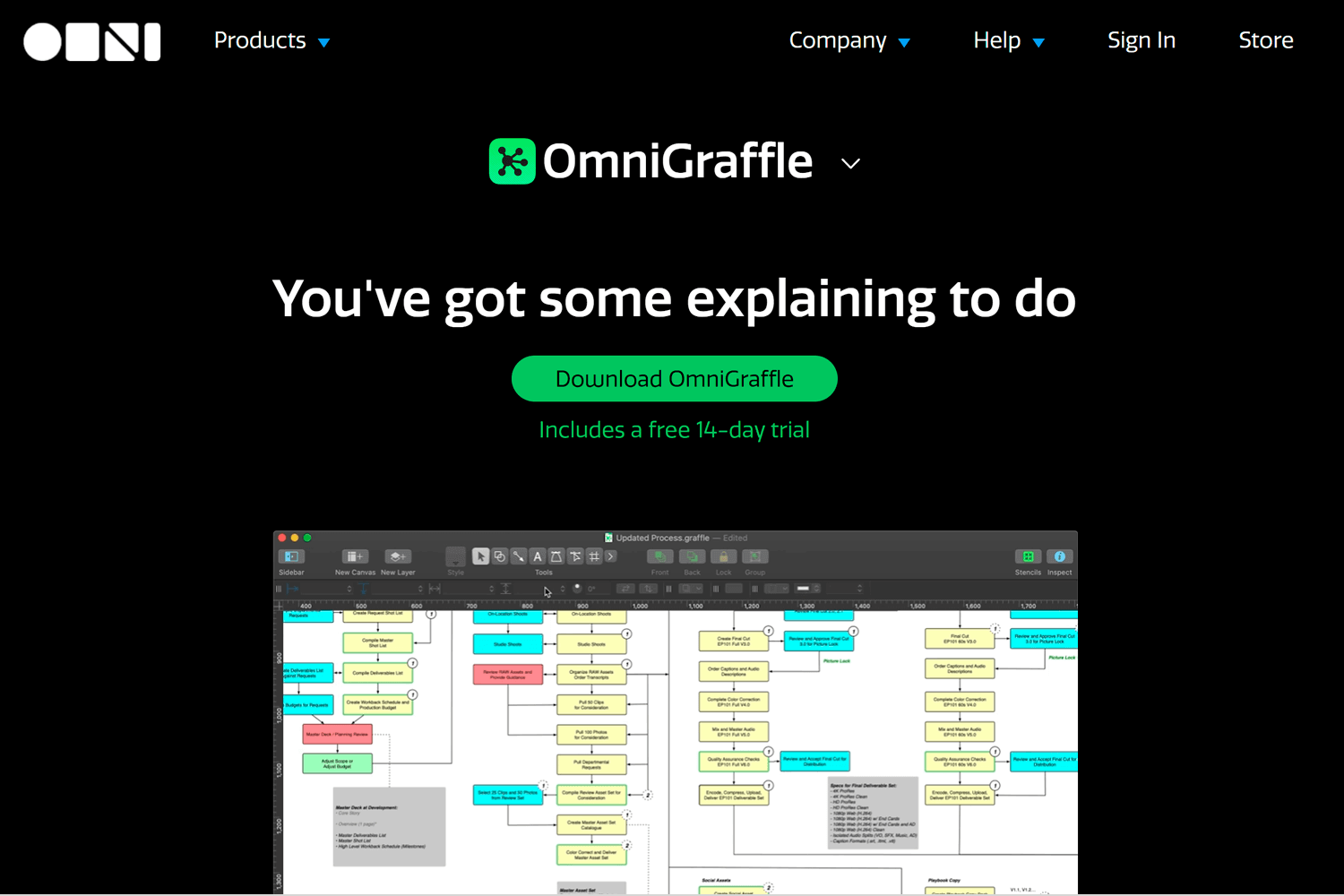Open the Company dropdown menu
This screenshot has width=1344, height=896.
click(x=849, y=40)
